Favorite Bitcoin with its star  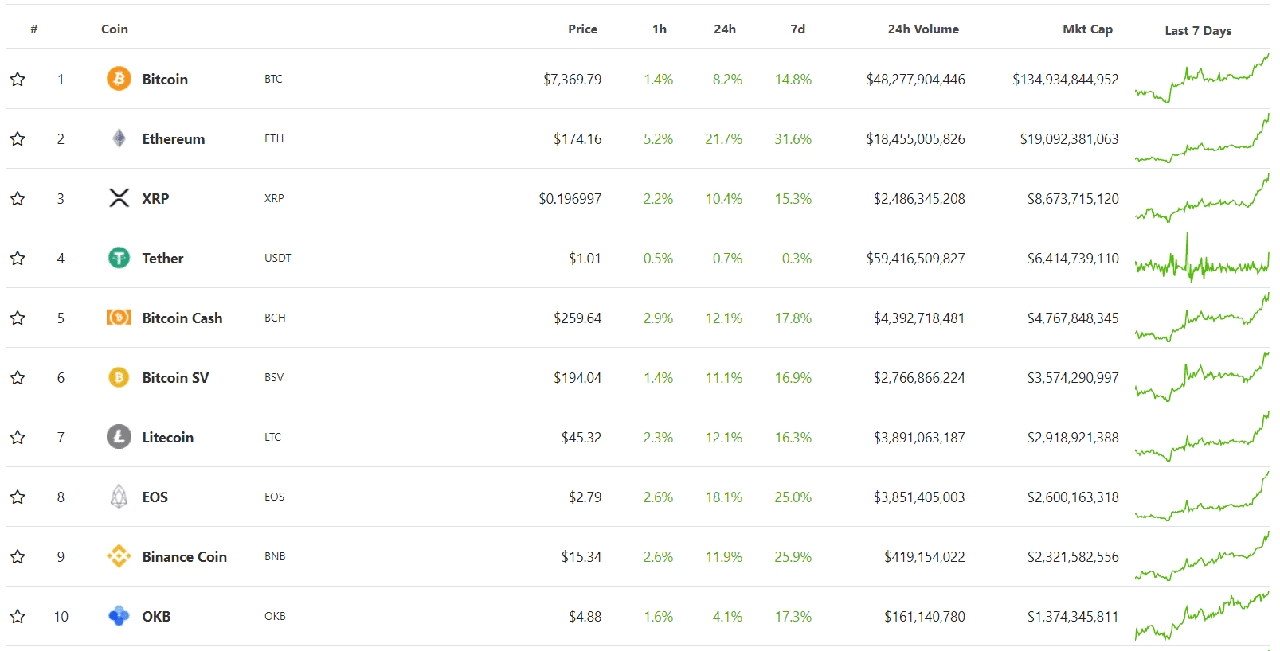17,79
